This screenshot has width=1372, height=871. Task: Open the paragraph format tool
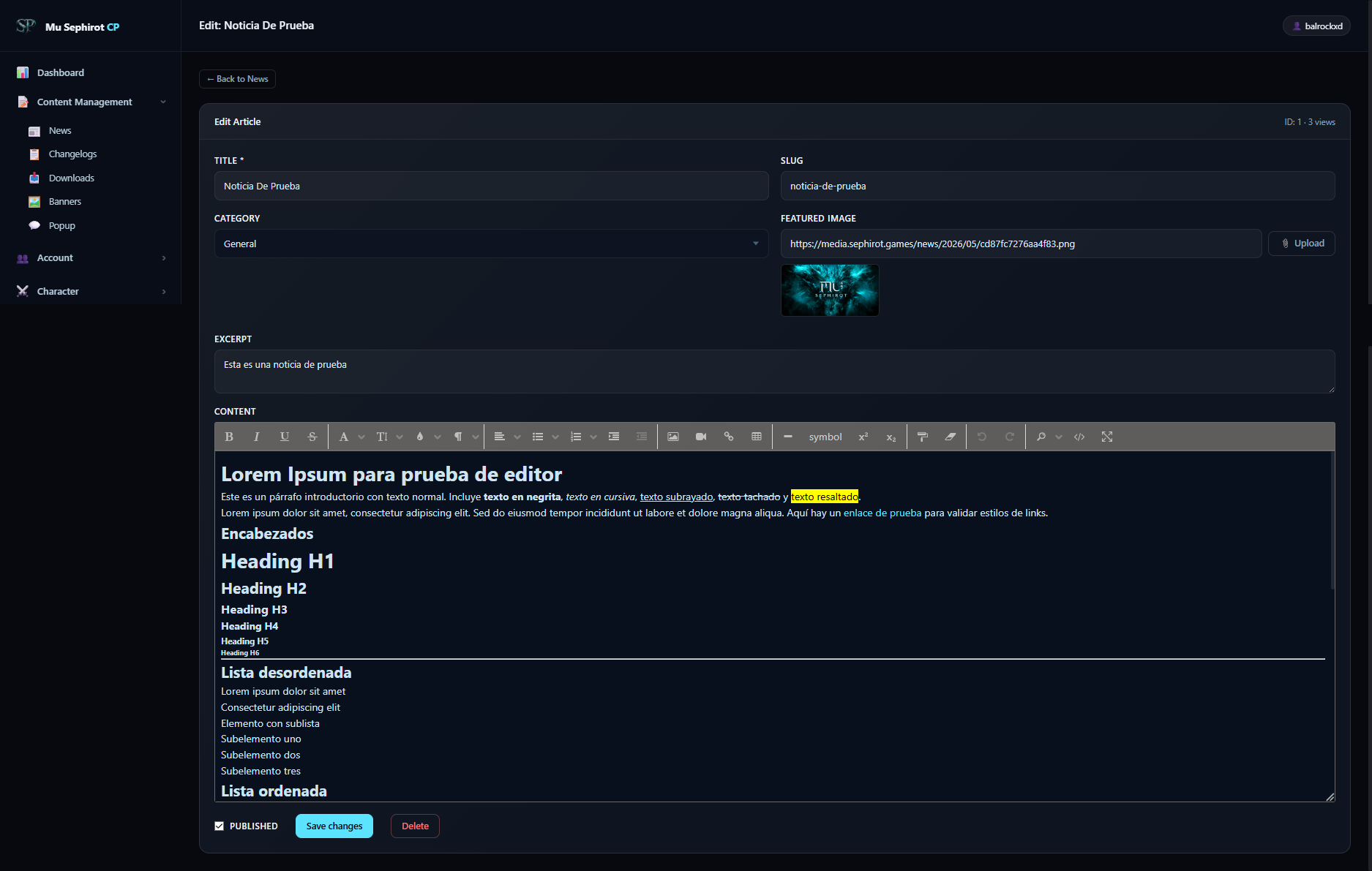(x=458, y=437)
